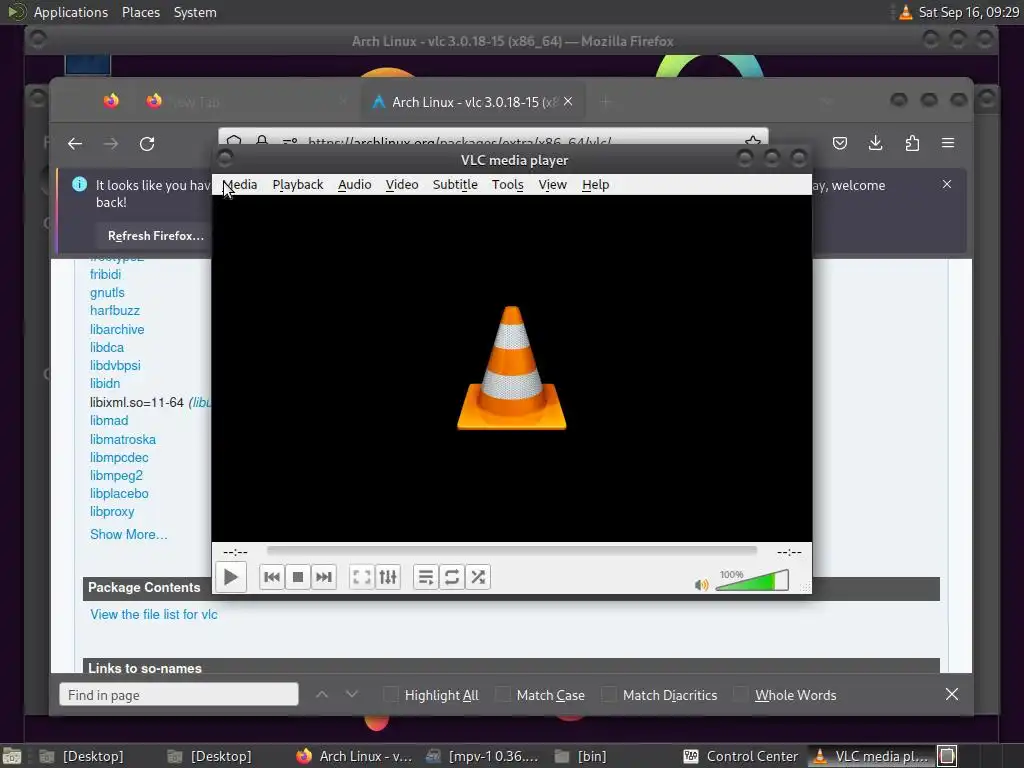Click the VLC seek bar

511,551
